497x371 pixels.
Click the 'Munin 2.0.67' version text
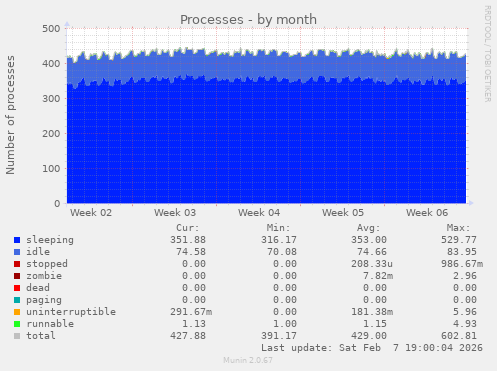pyautogui.click(x=248, y=360)
